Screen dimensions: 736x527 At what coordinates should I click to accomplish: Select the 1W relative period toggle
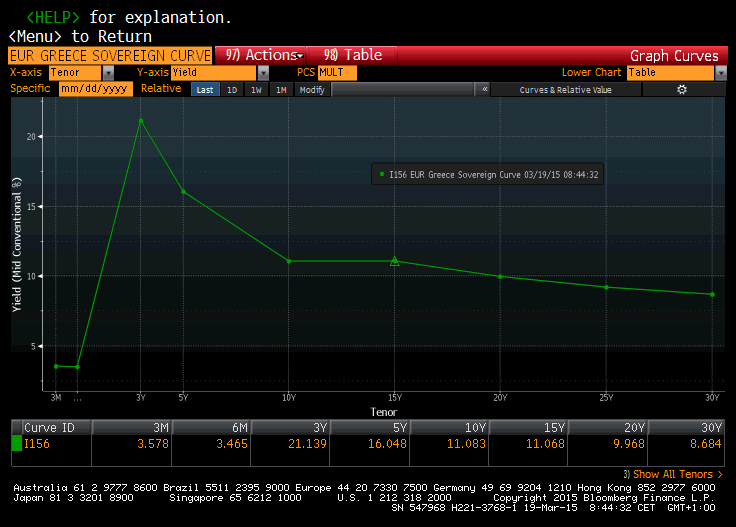point(256,90)
